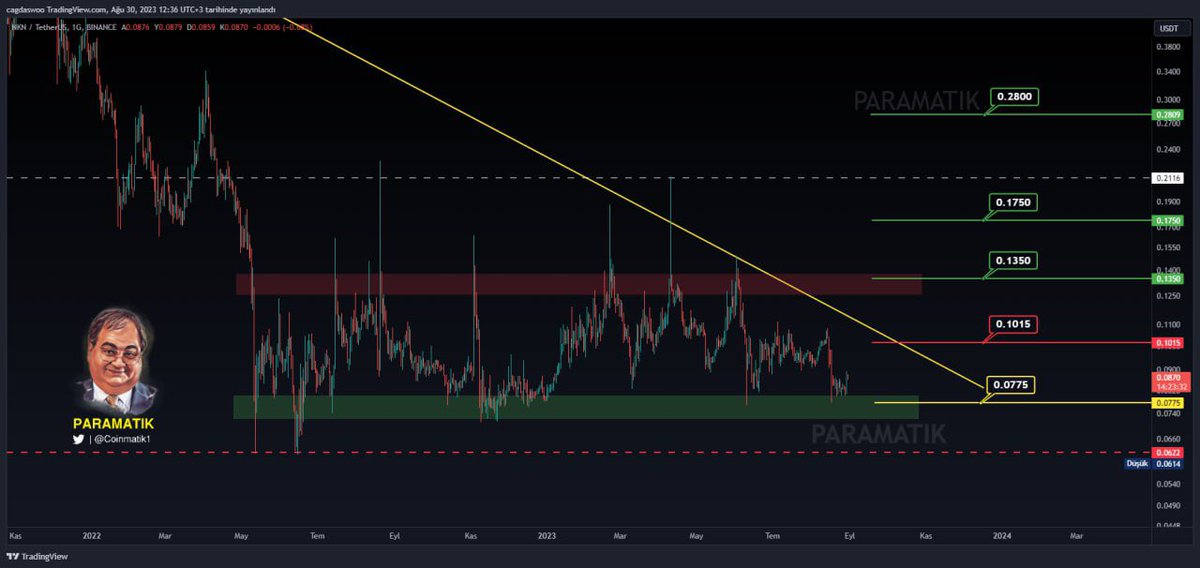Click the 0.2809 green price axis tag
The width and height of the screenshot is (1200, 568).
tap(1168, 115)
